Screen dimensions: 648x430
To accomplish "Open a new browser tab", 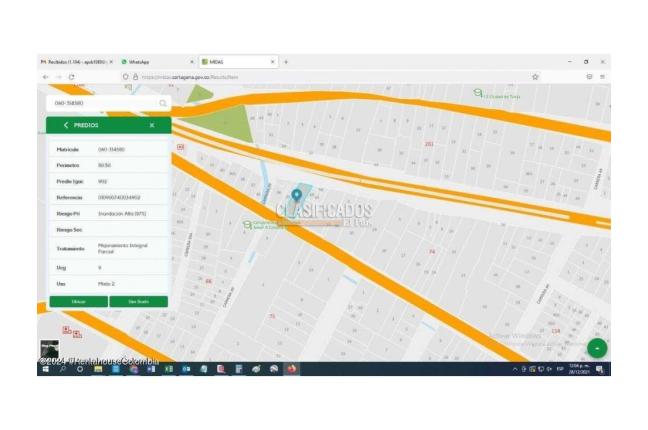I will (286, 61).
